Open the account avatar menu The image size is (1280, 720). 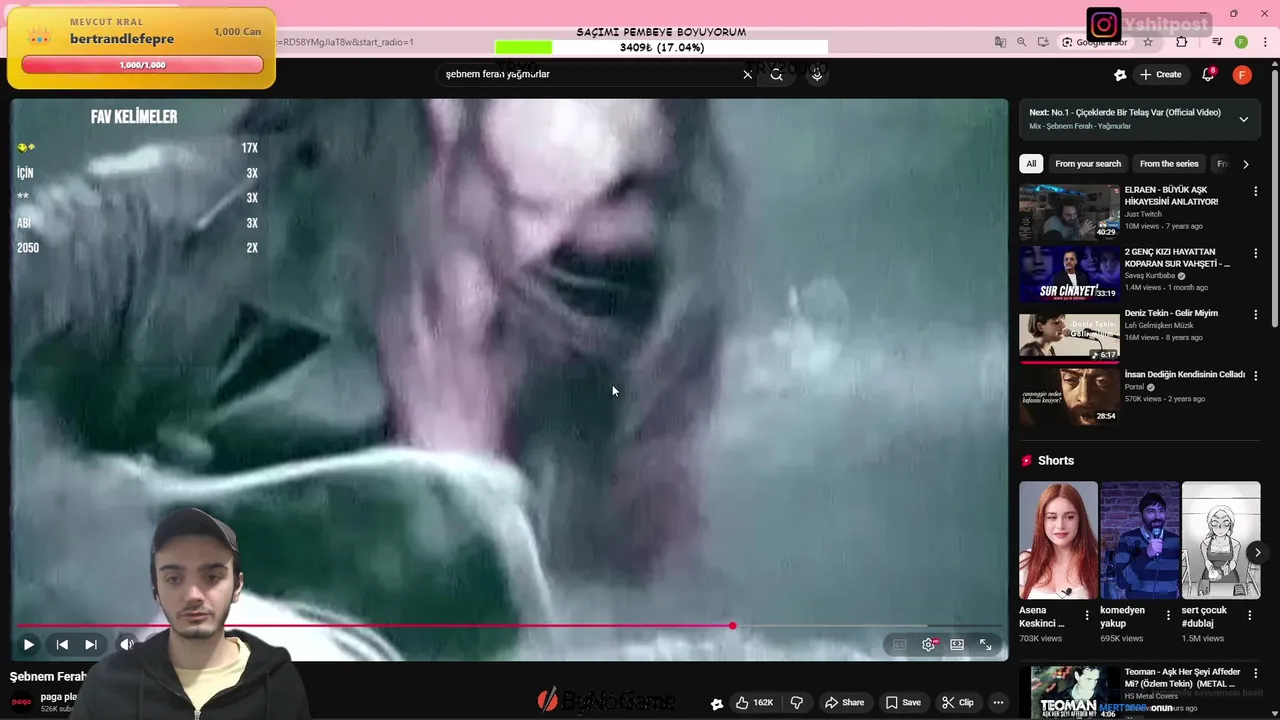coord(1242,75)
